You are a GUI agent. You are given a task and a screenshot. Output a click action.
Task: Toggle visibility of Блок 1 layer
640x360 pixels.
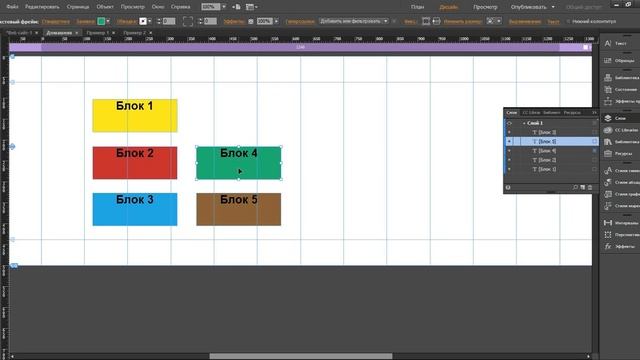(509, 169)
